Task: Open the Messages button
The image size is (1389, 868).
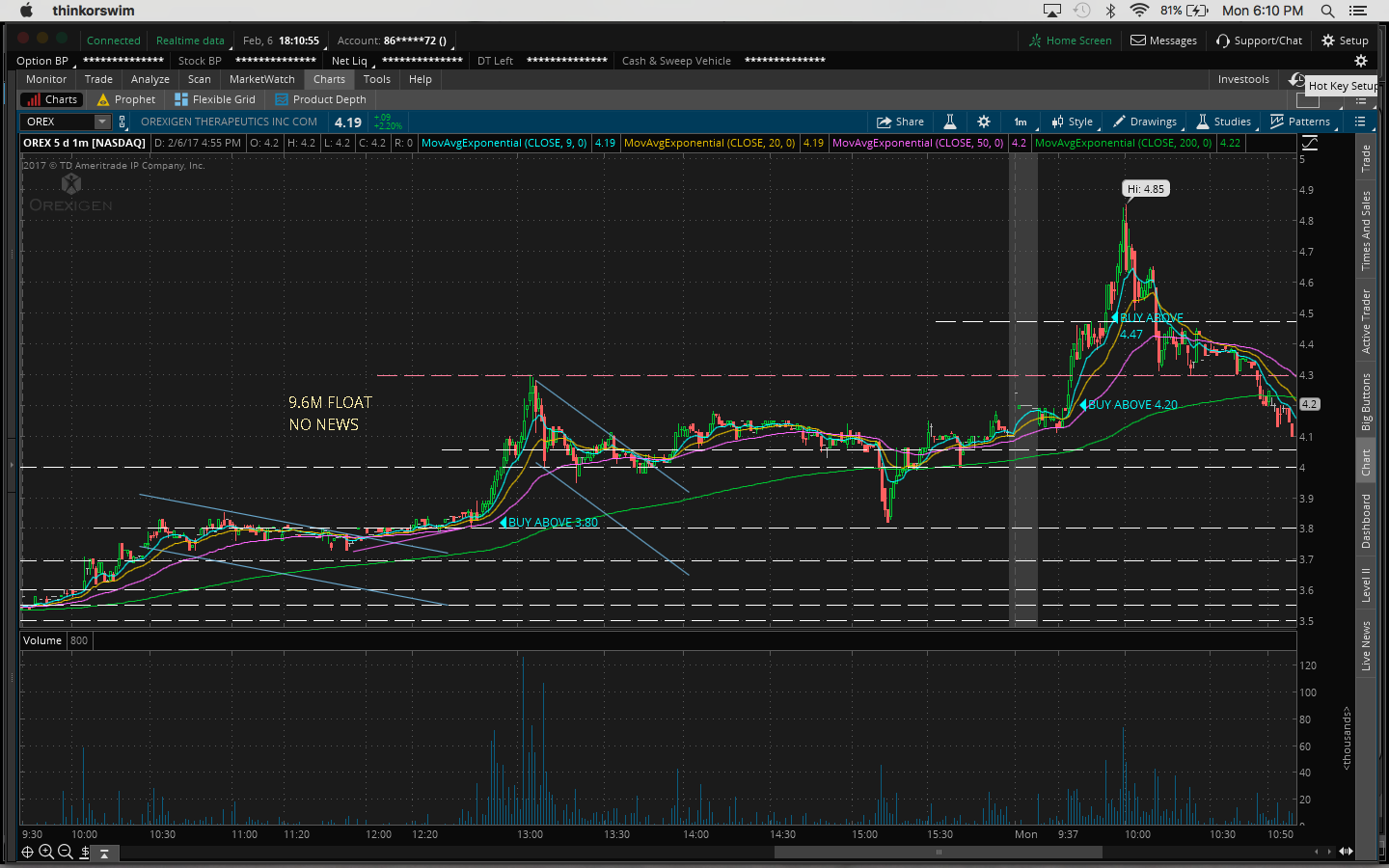Action: [1163, 41]
